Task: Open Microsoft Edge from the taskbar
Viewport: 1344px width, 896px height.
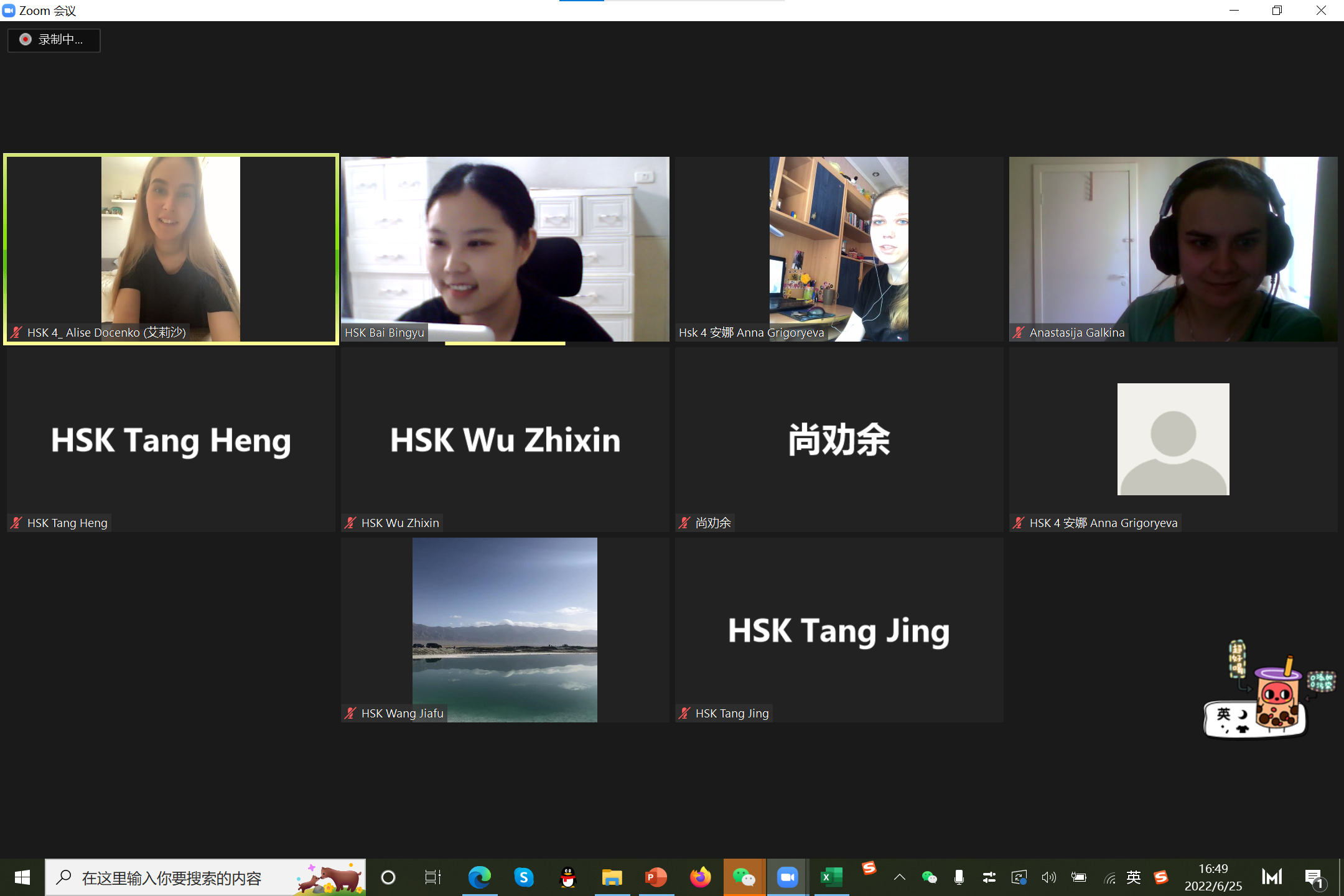Action: (479, 878)
